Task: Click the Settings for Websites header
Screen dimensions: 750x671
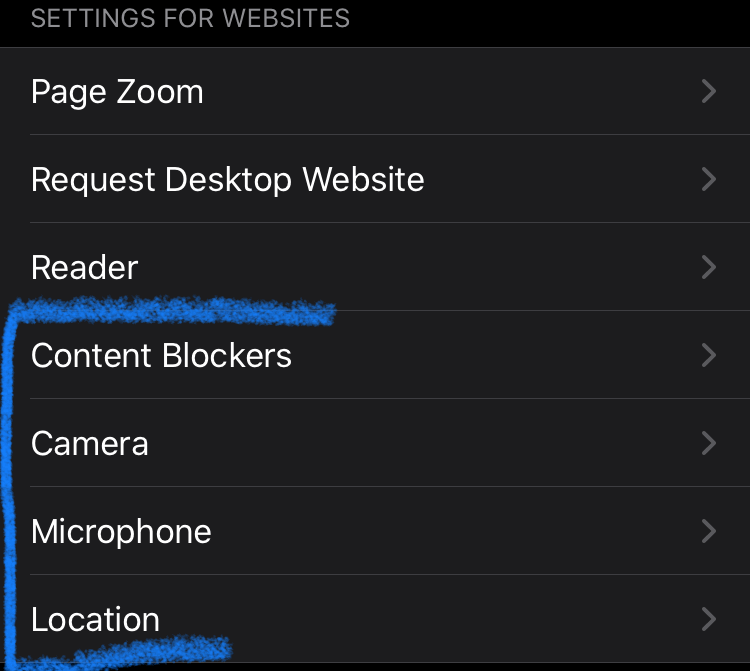Action: 190,19
